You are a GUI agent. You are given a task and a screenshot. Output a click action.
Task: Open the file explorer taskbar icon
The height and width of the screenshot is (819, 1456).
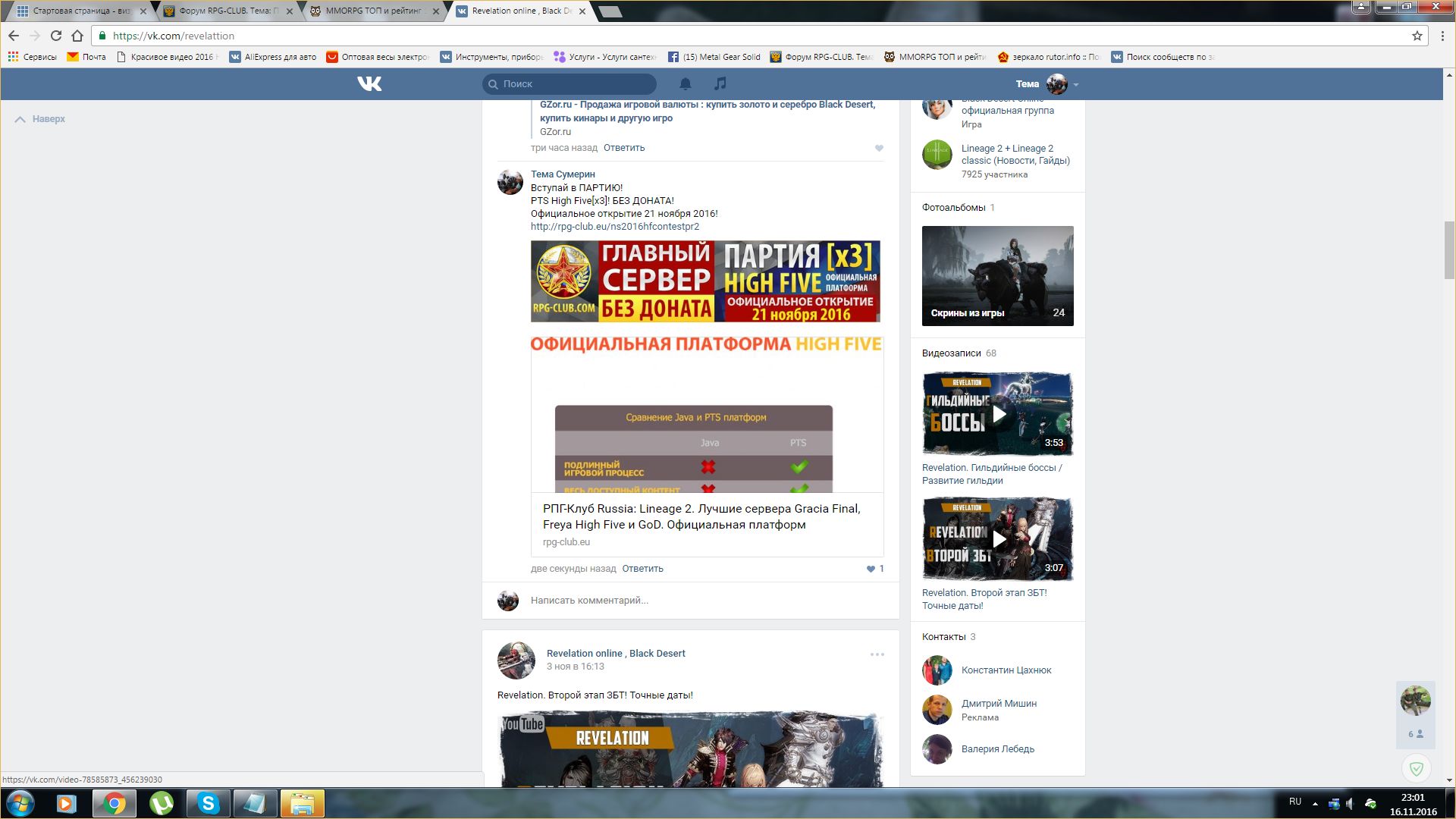click(302, 803)
